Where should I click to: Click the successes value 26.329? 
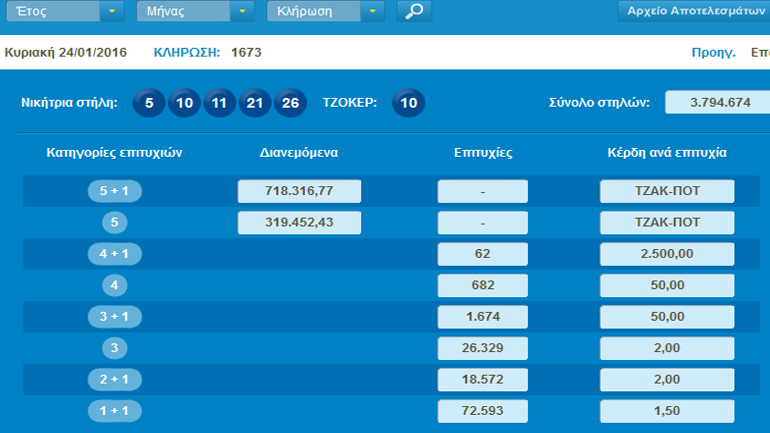[x=483, y=348]
